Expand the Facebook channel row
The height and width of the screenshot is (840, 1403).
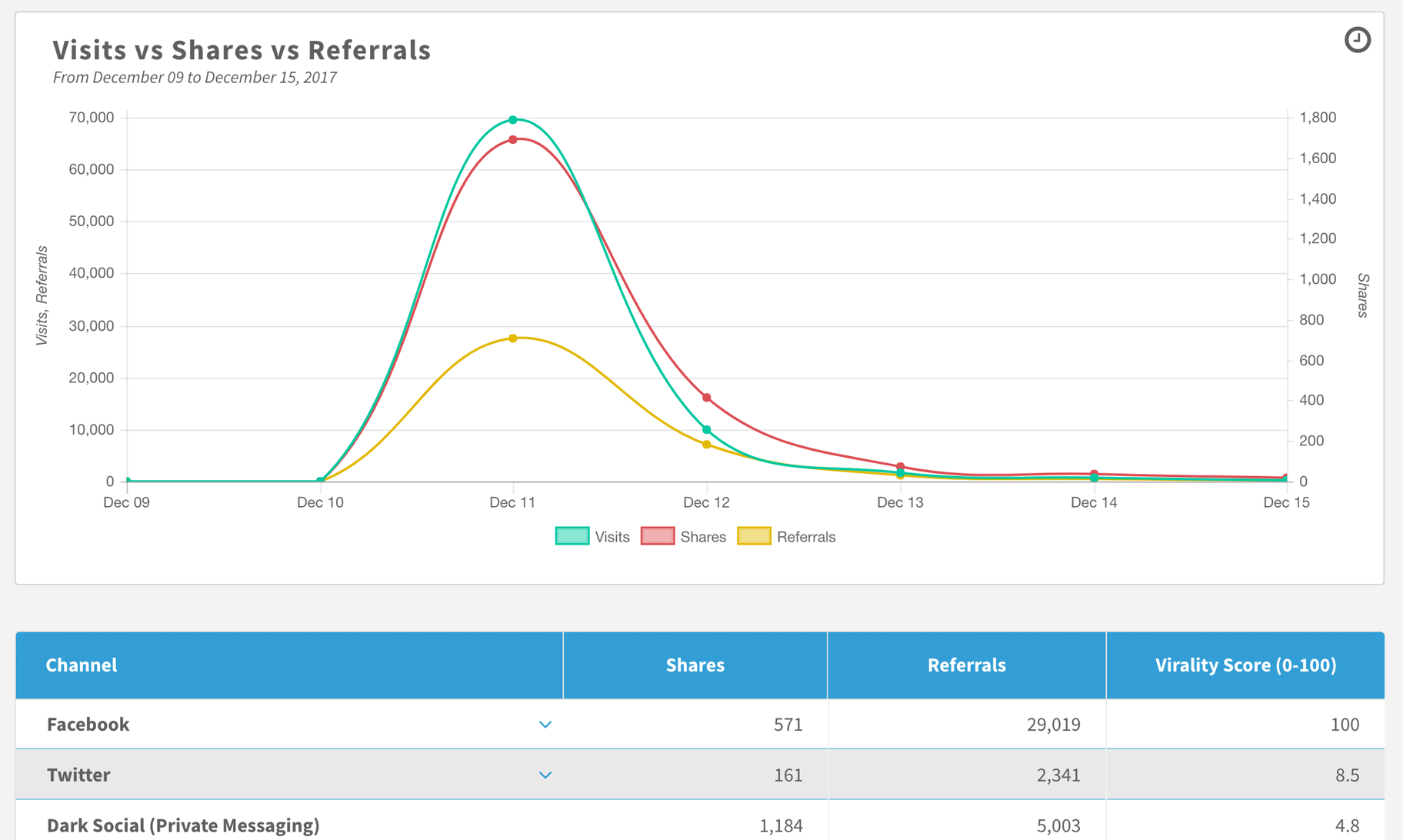545,725
